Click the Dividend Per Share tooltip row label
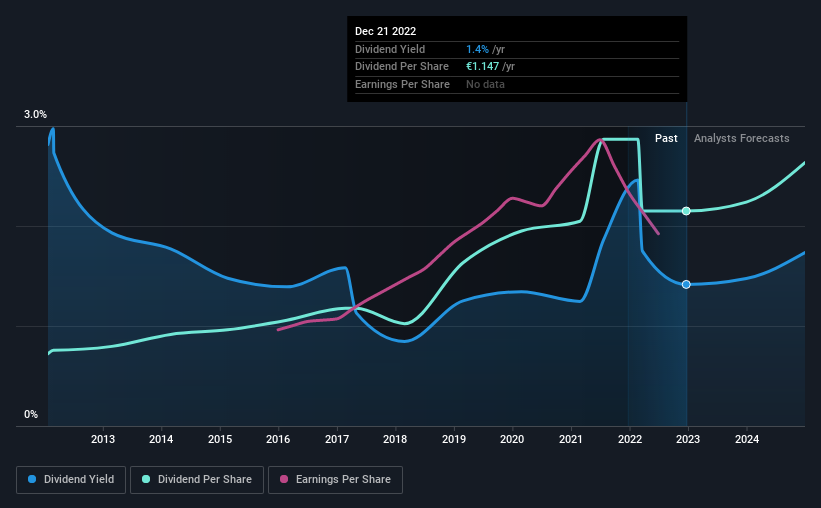821x508 pixels. click(402, 67)
